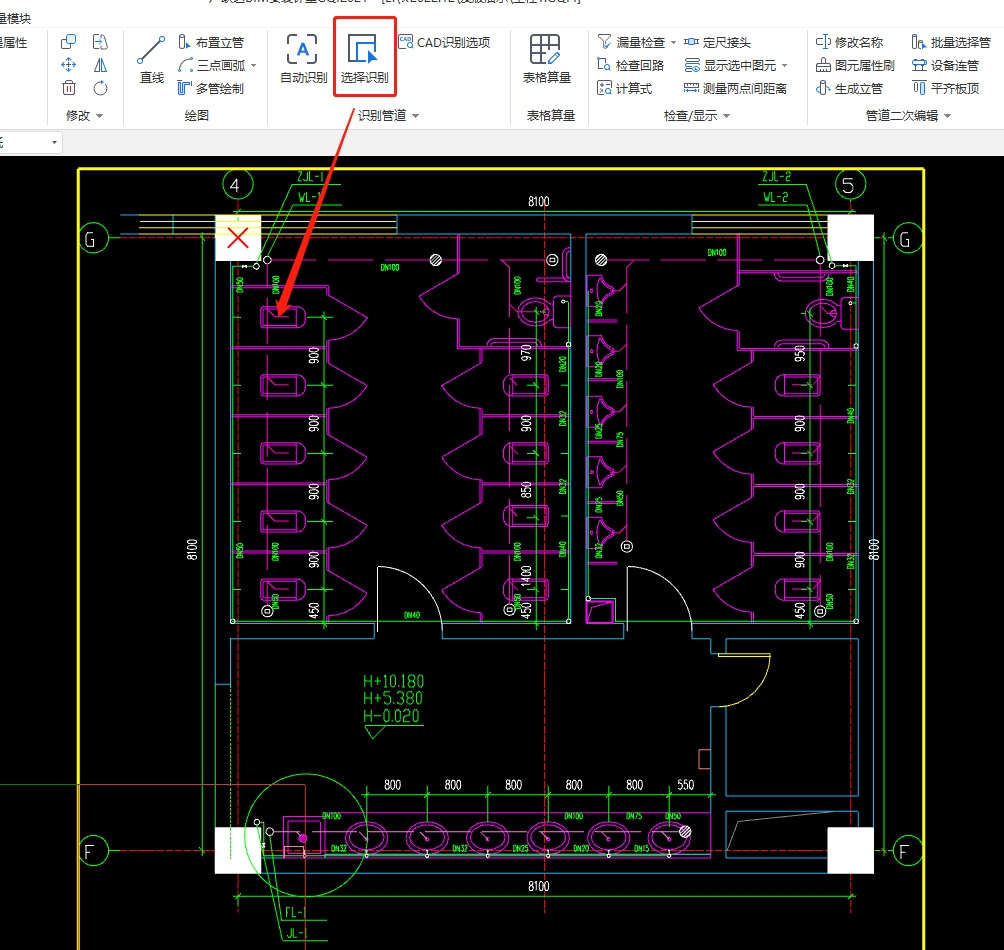This screenshot has height=950, width=1004.
Task: Expand the 漏量检查 dropdown arrow
Action: tap(673, 43)
